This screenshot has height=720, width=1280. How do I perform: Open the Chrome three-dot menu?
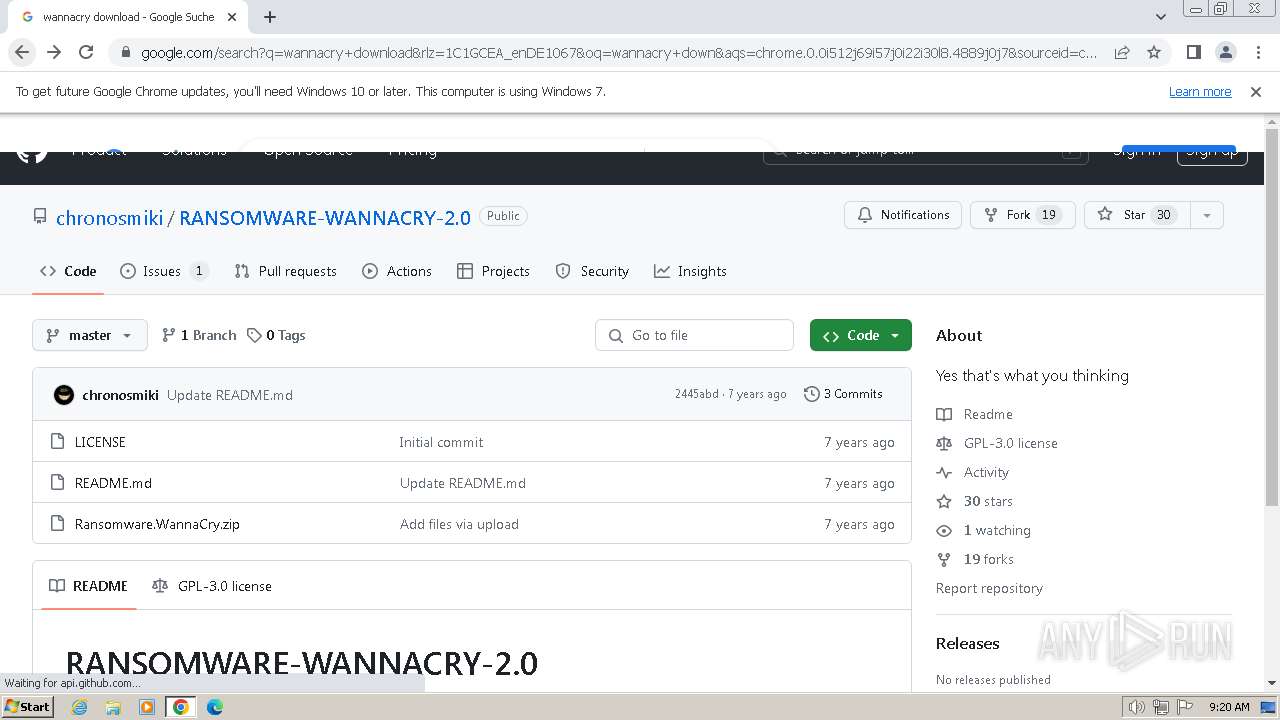1257,53
